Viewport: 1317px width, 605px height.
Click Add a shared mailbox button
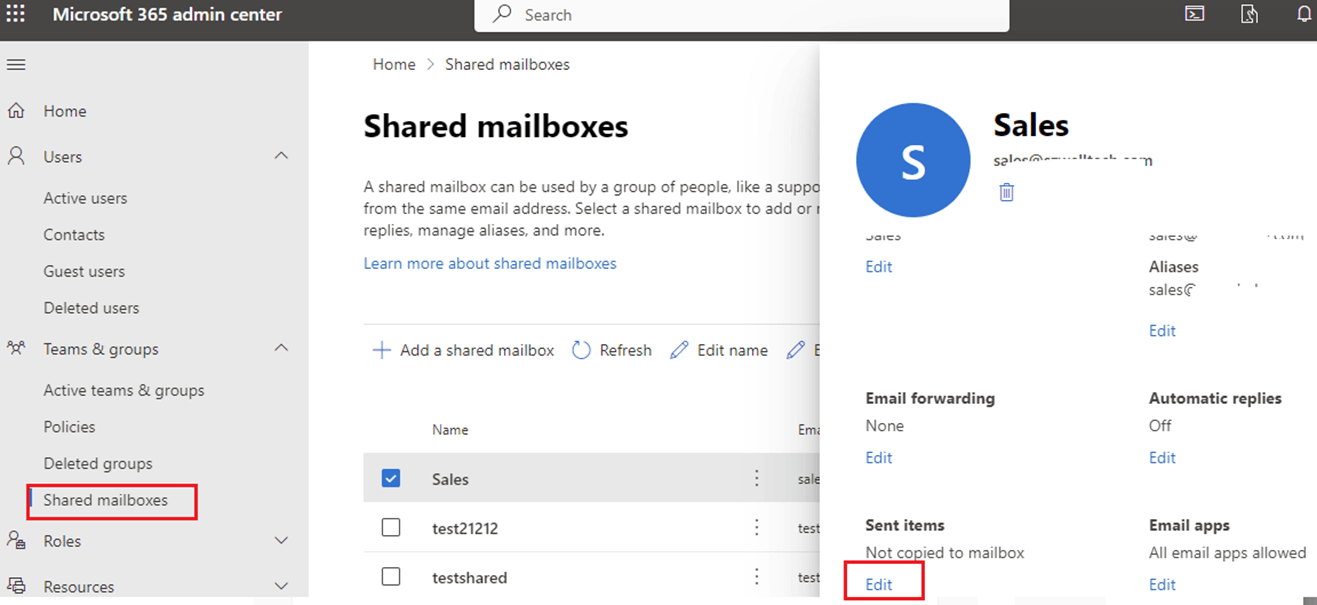[463, 350]
